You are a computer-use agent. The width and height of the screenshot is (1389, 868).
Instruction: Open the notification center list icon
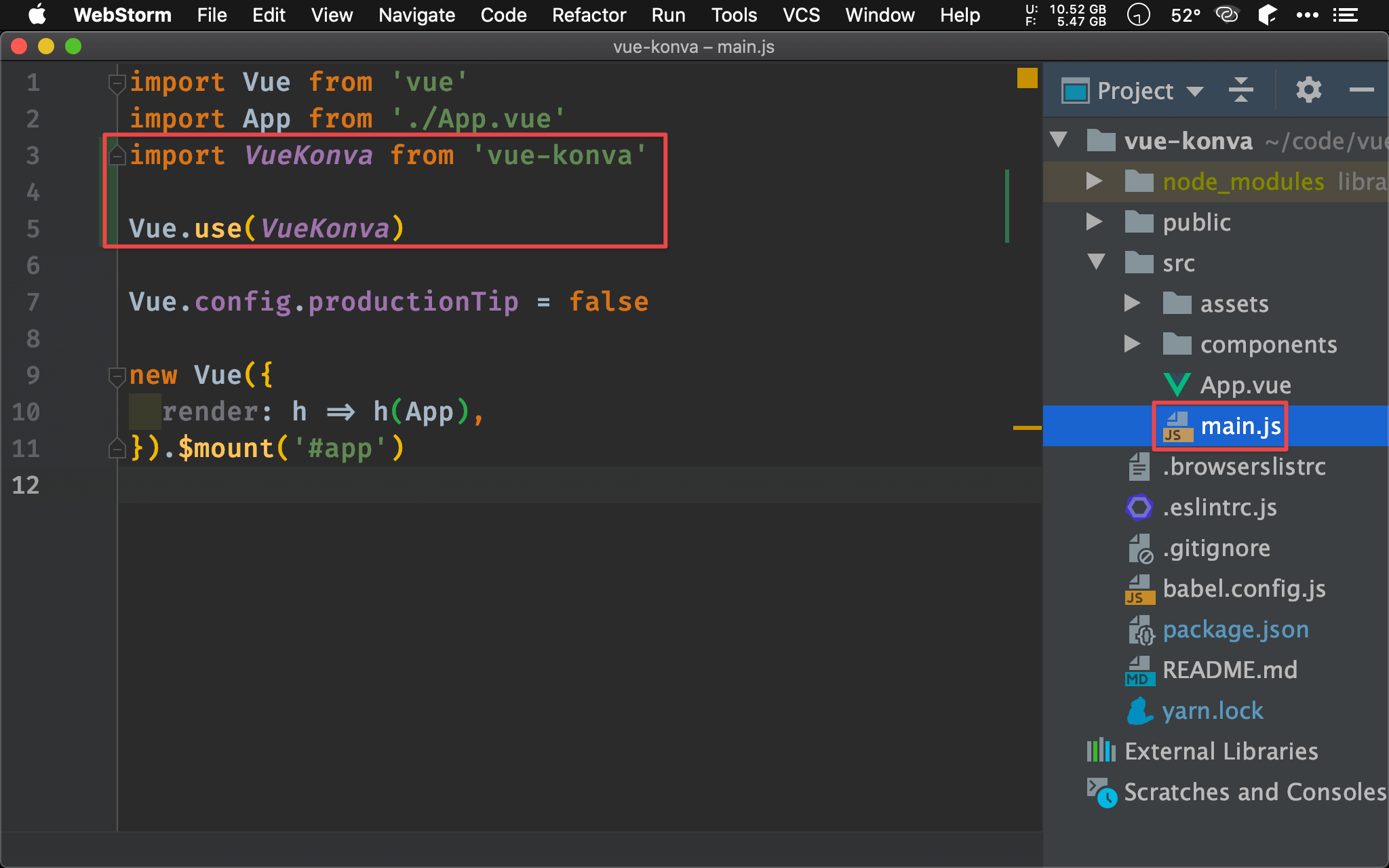pos(1345,15)
